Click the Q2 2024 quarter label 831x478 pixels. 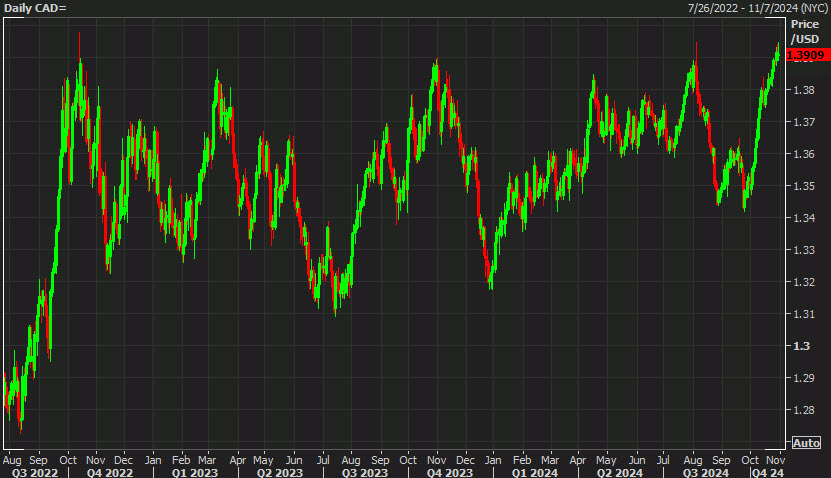pos(620,472)
